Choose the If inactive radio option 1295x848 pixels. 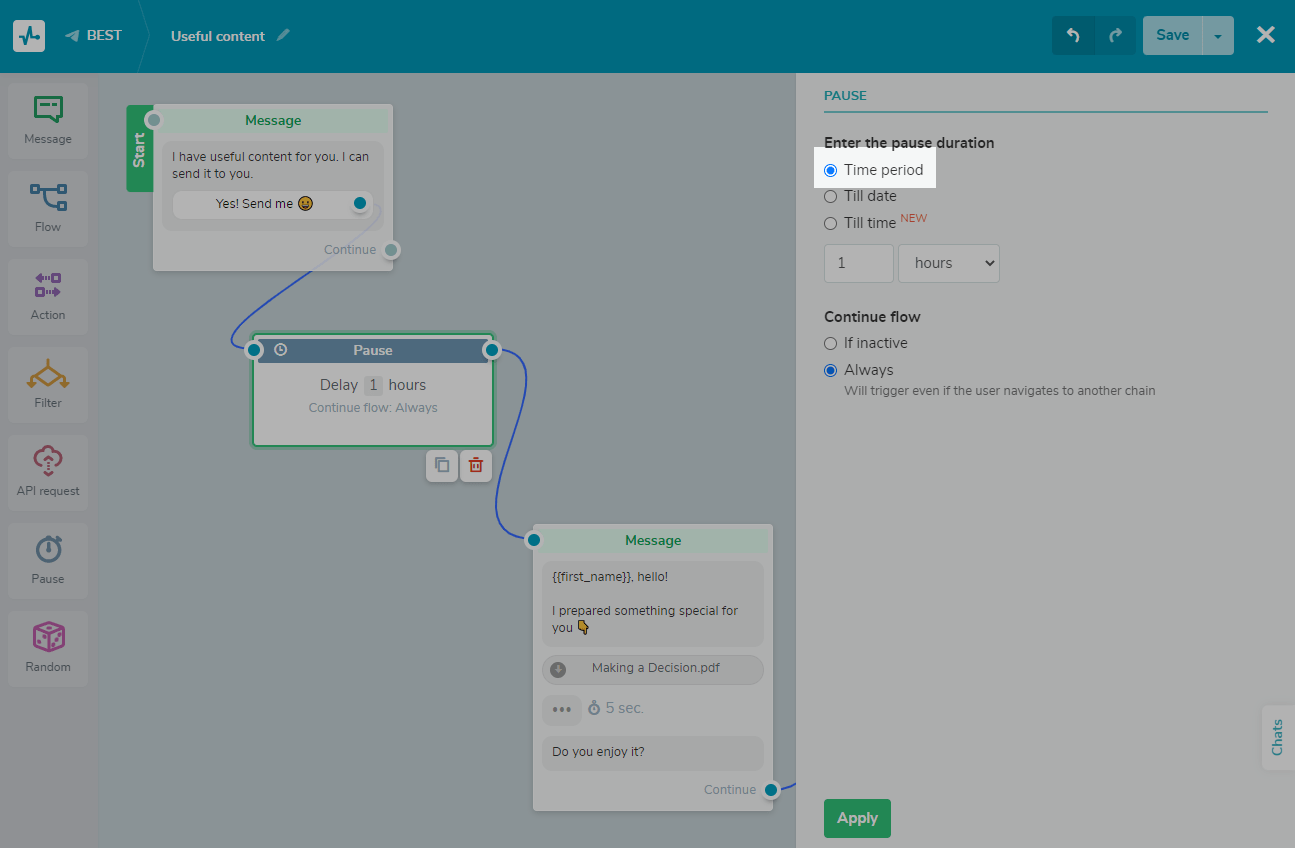coord(830,343)
